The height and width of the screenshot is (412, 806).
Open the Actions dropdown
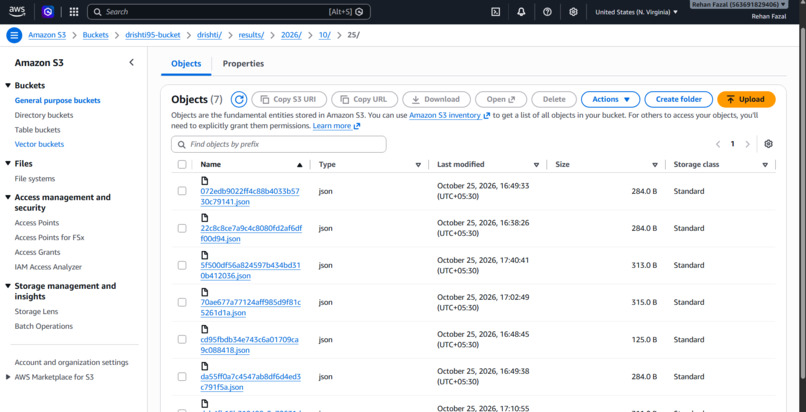(x=610, y=99)
